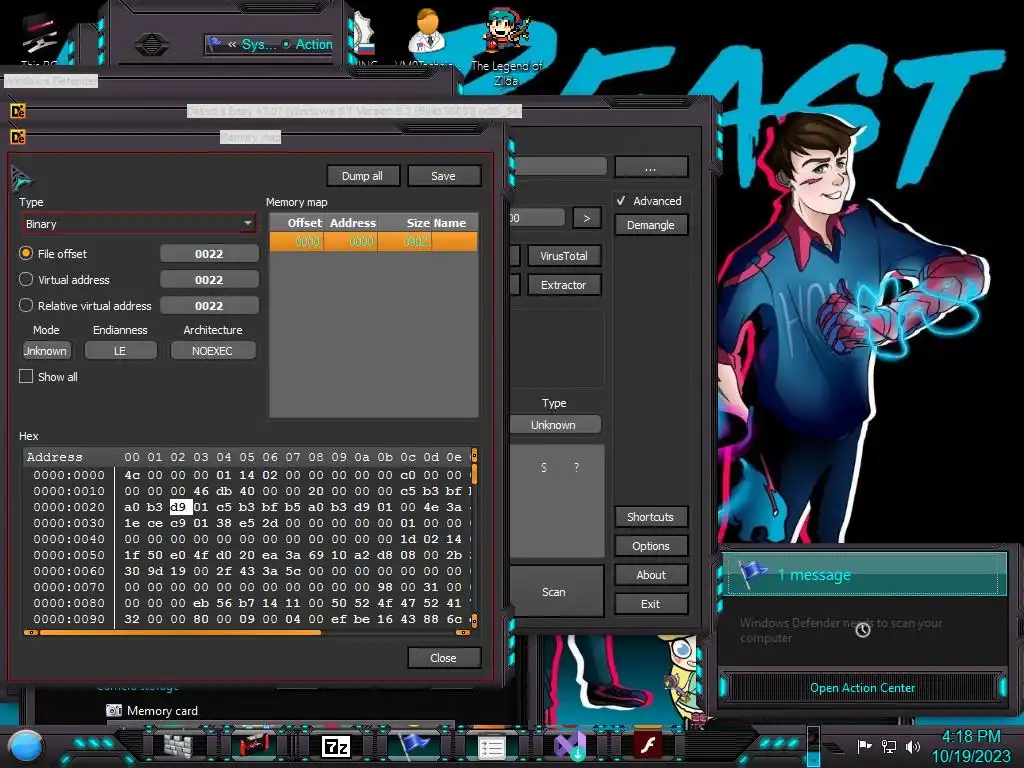
Task: Click the ">" button in the main window
Action: 586,217
